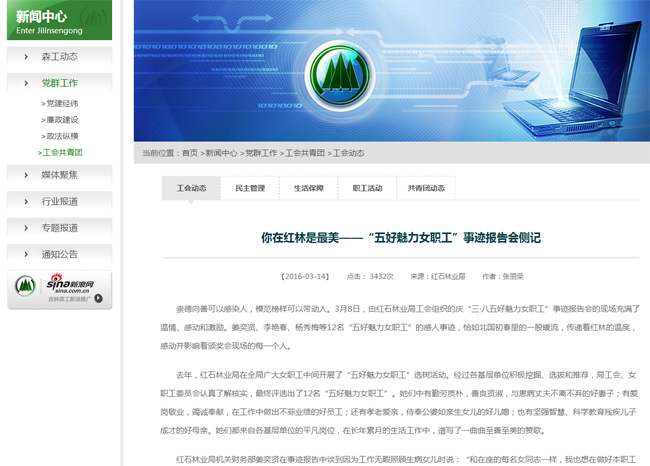Expand the 专题报道 sidebar menu
The image size is (650, 466).
pos(59,228)
